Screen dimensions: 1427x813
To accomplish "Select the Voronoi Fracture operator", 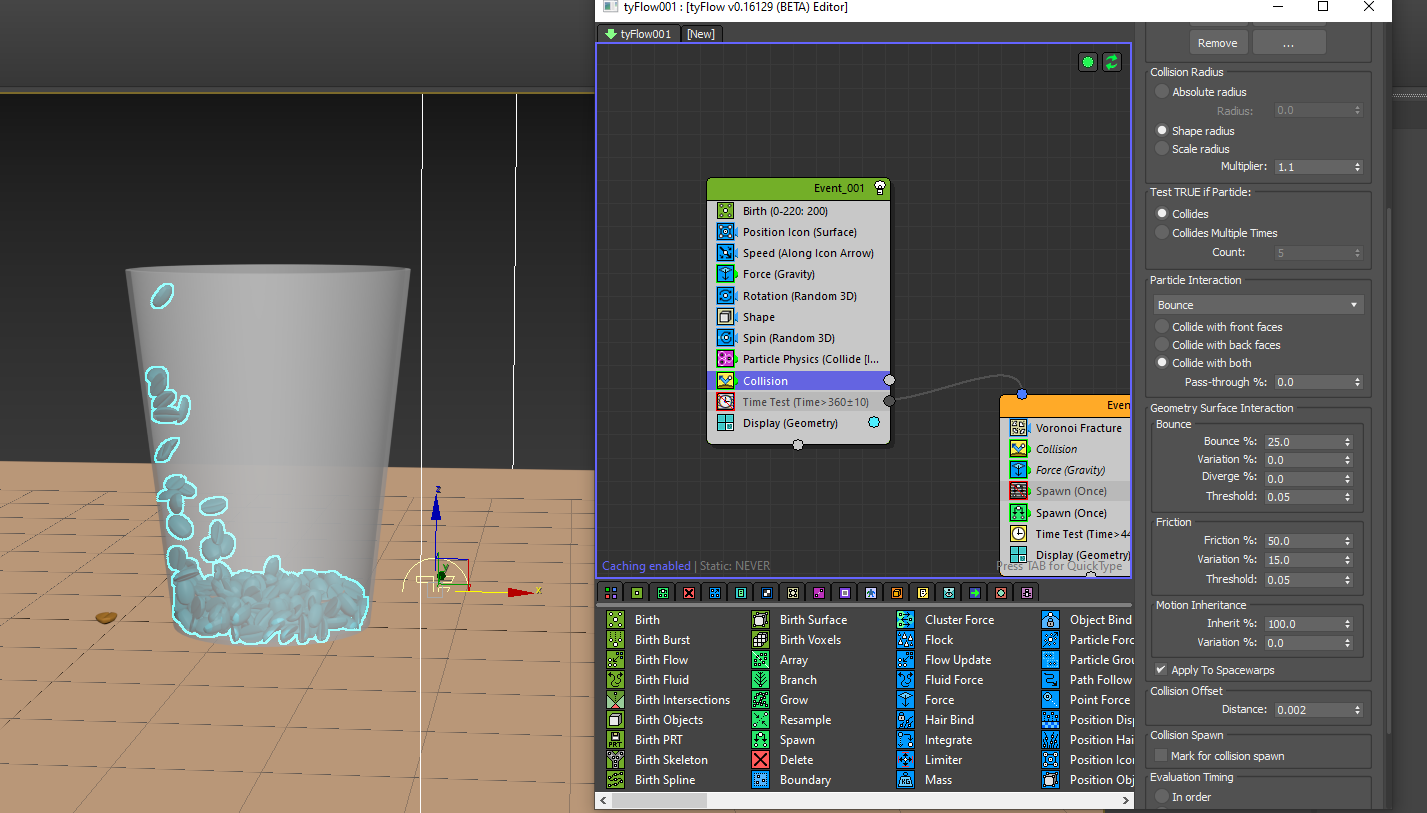I will coord(1065,428).
